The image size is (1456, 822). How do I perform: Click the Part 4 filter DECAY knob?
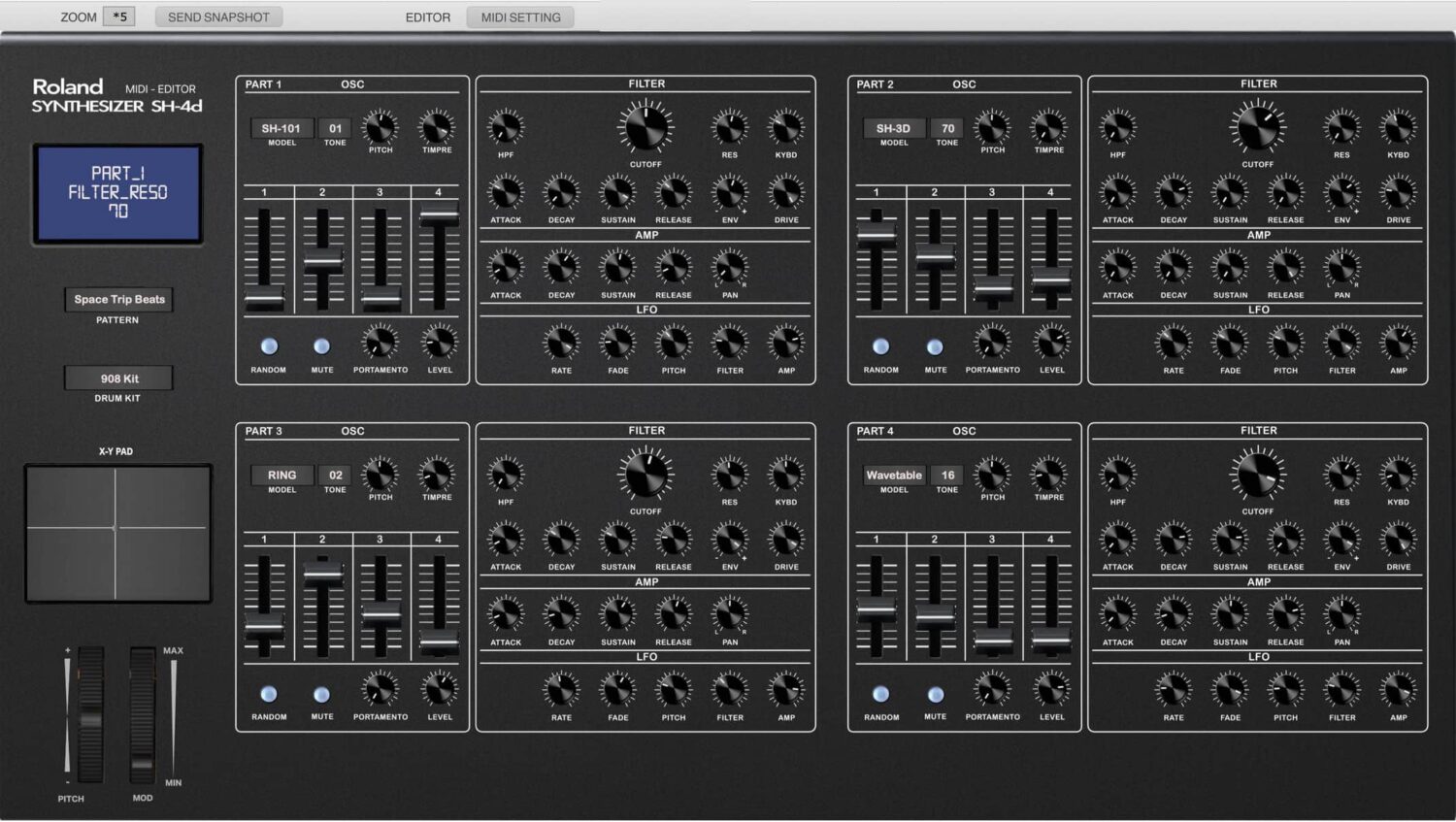click(x=1174, y=540)
